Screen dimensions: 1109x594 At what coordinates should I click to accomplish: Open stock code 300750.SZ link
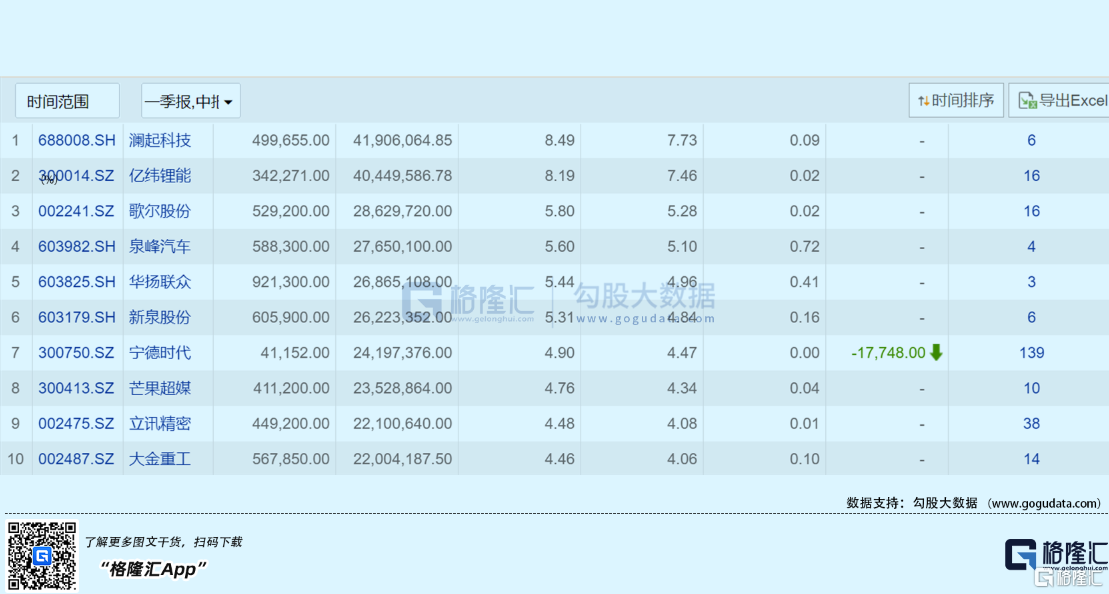click(x=76, y=352)
